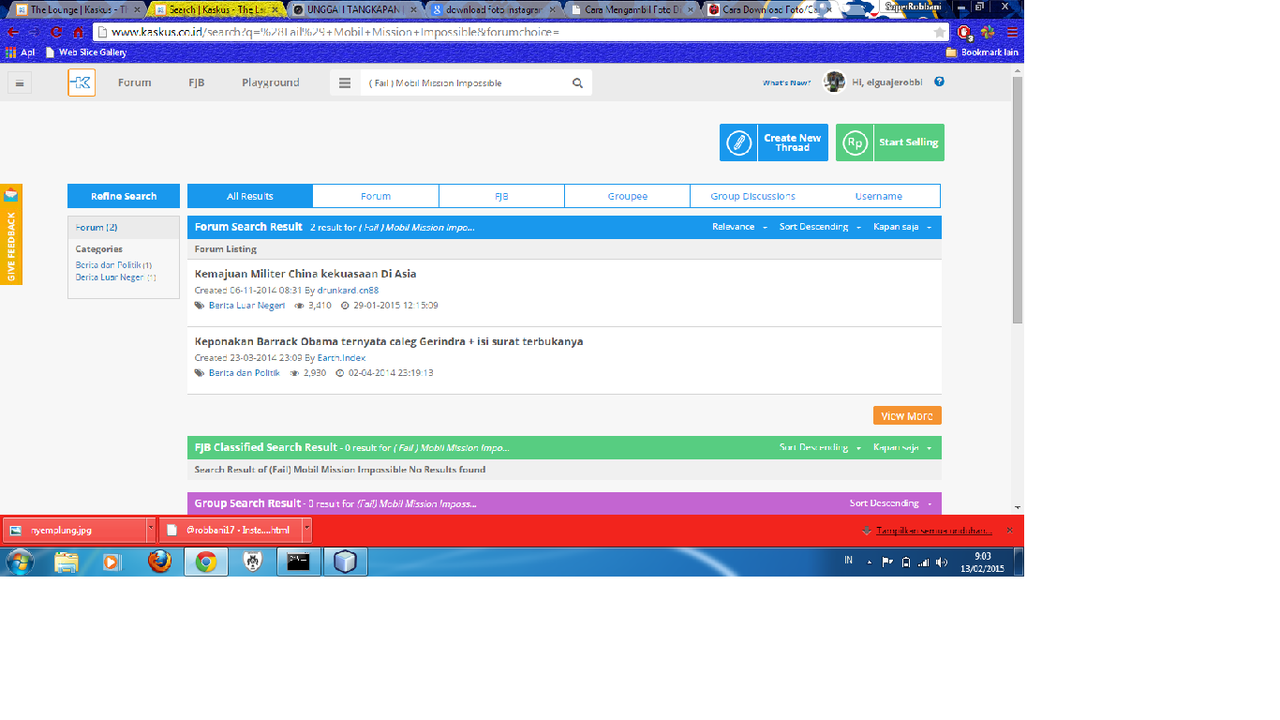Select the FJB results tab

coord(502,196)
